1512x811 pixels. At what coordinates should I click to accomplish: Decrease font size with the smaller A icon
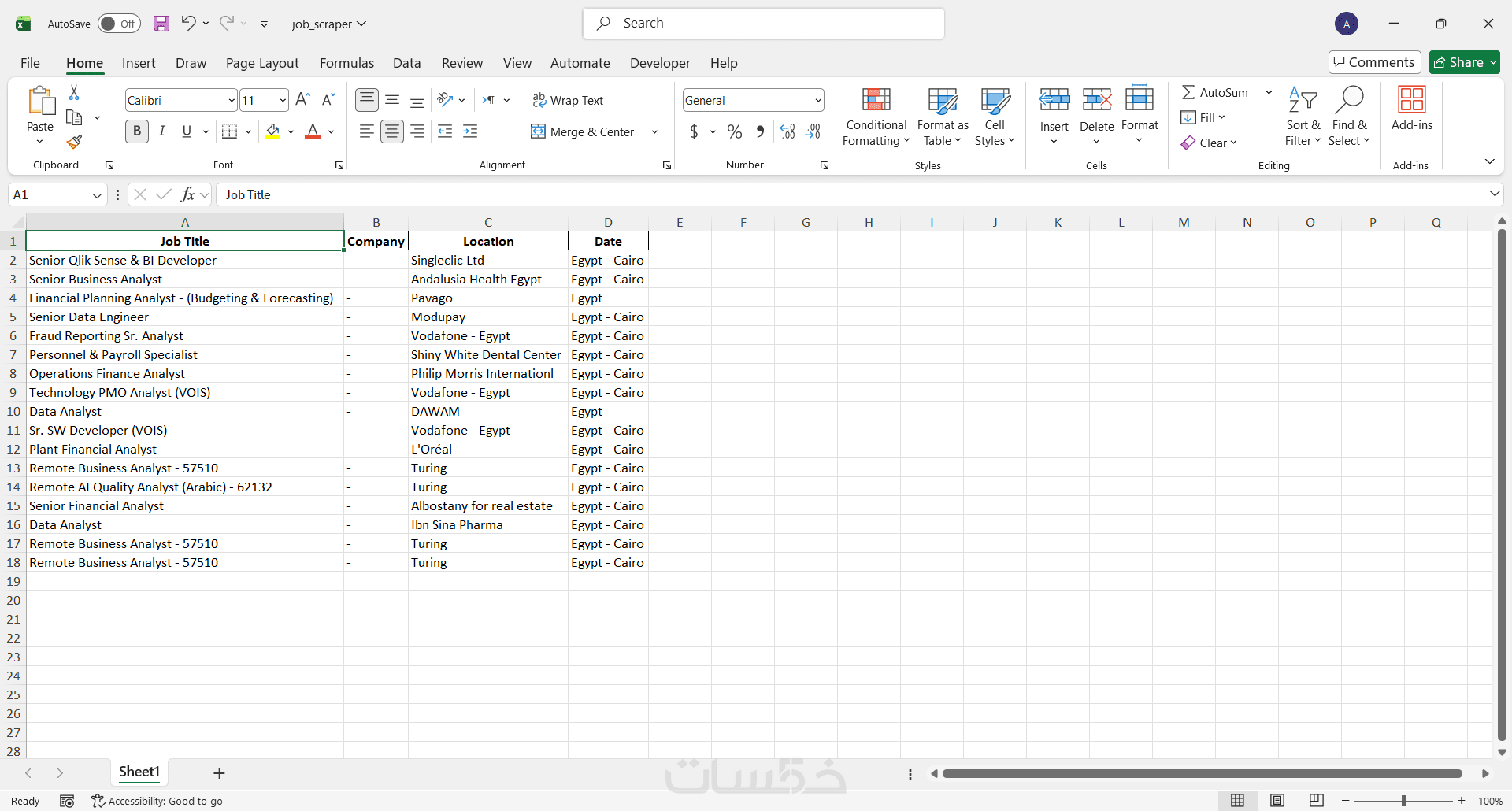point(329,100)
